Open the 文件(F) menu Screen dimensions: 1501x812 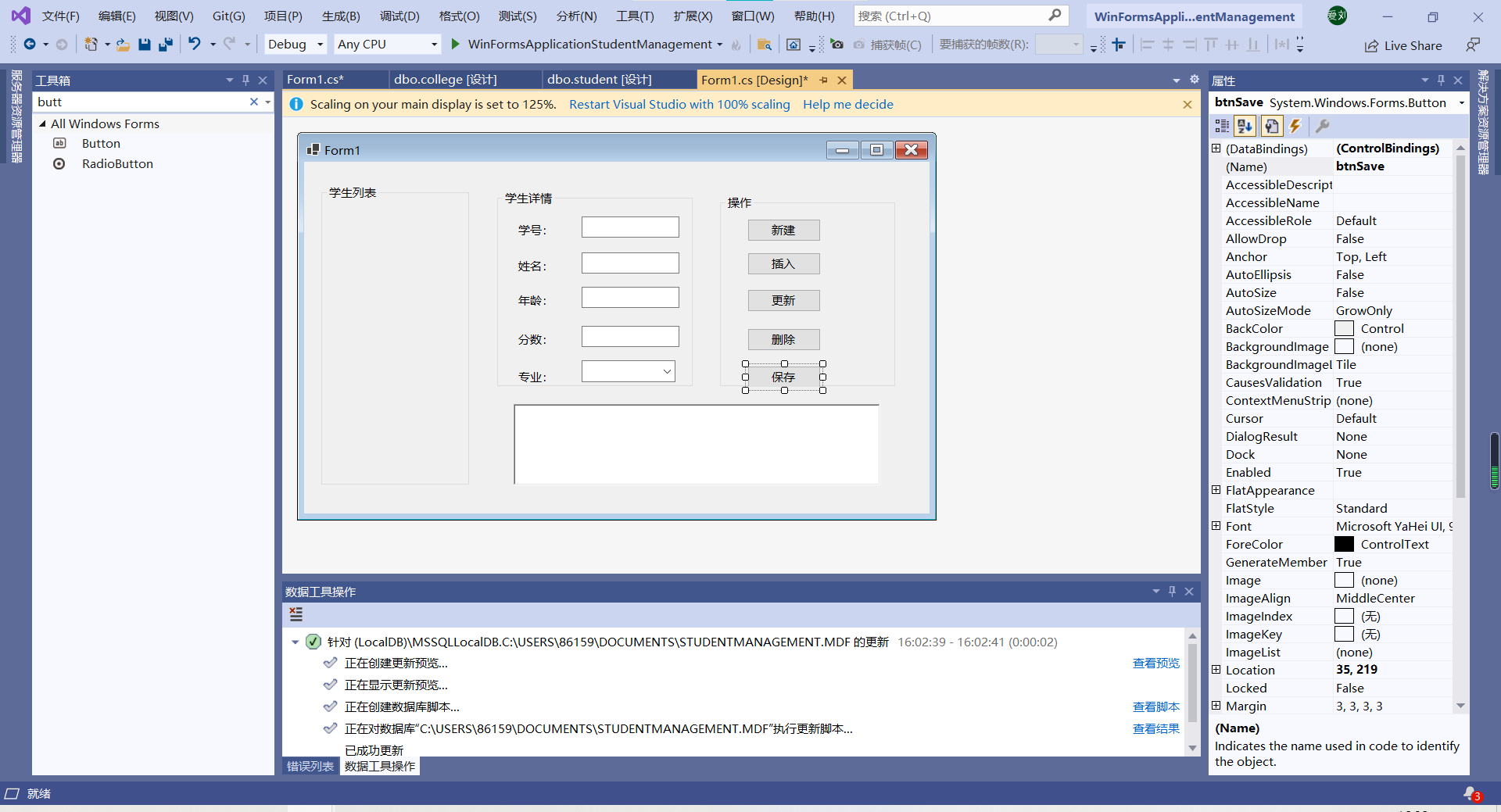pyautogui.click(x=60, y=16)
